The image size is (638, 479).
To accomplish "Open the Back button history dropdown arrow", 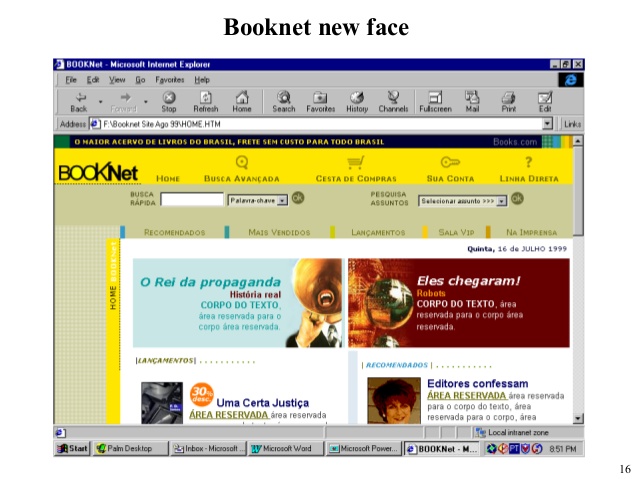I will click(x=101, y=101).
